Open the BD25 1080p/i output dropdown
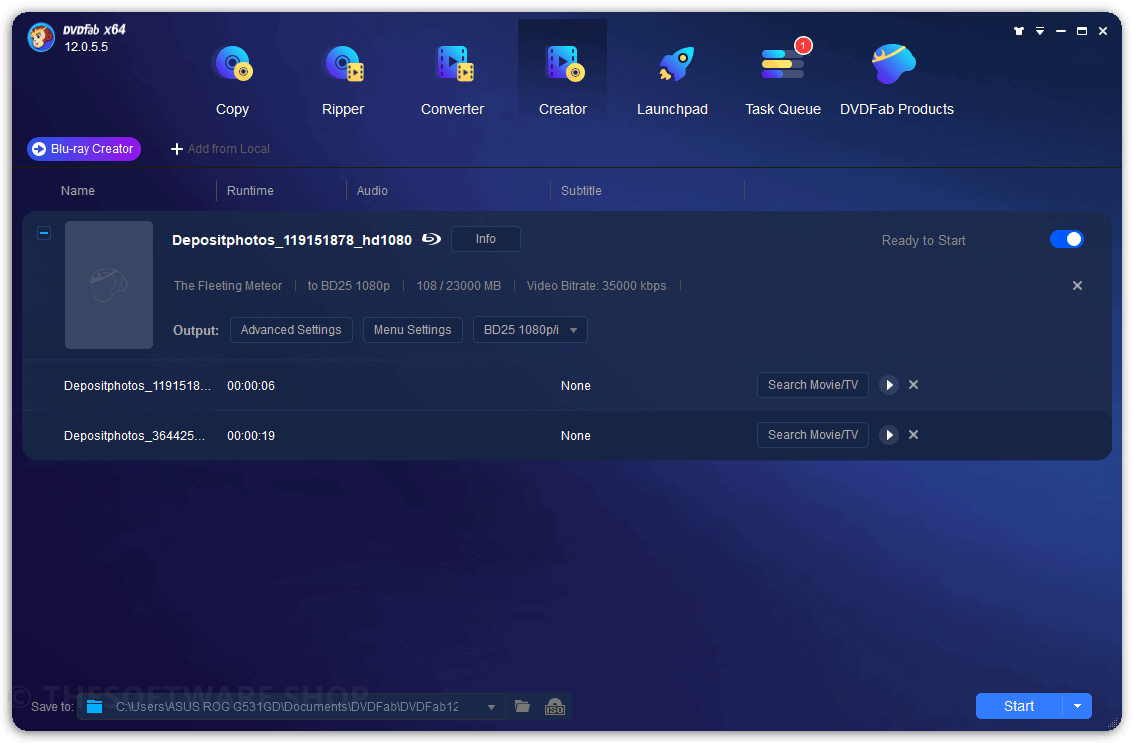The width and height of the screenshot is (1134, 743). coord(530,330)
